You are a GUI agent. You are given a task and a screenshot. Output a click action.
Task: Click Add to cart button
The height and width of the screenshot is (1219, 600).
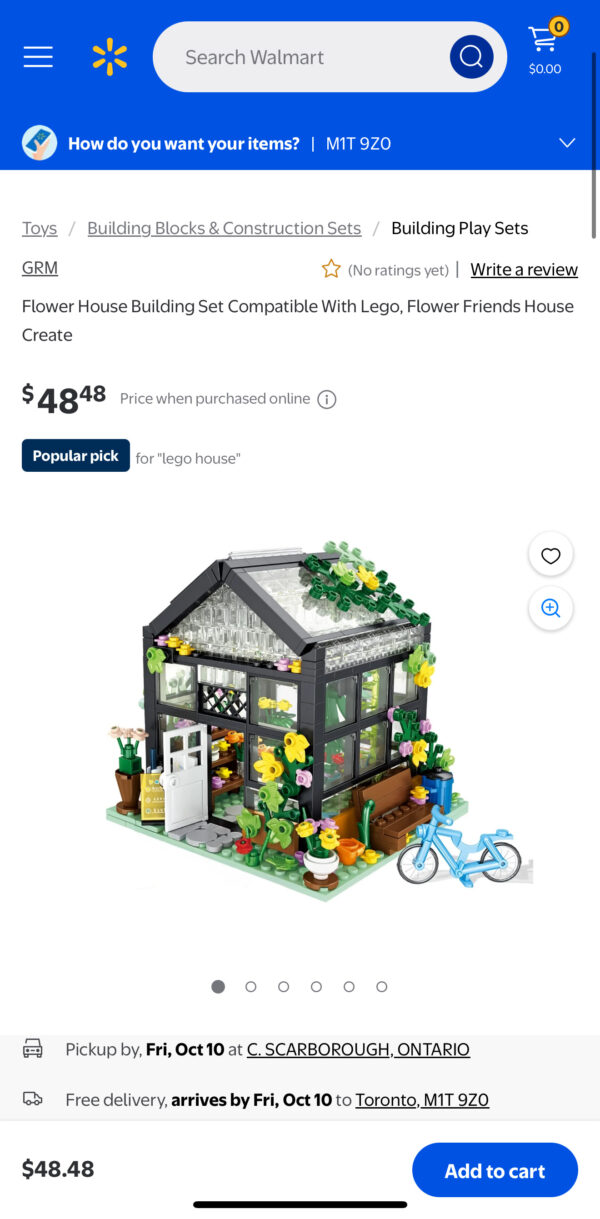(x=495, y=1170)
